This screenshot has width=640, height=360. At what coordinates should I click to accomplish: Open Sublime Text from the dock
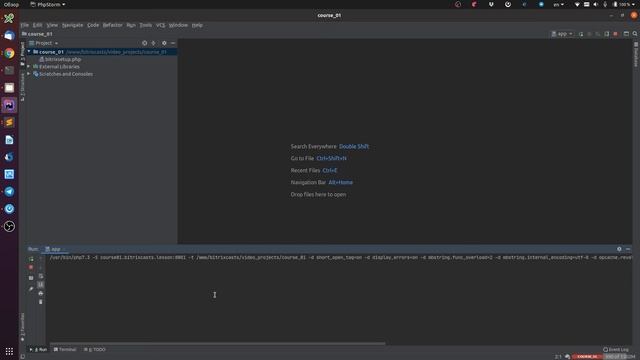[9, 122]
